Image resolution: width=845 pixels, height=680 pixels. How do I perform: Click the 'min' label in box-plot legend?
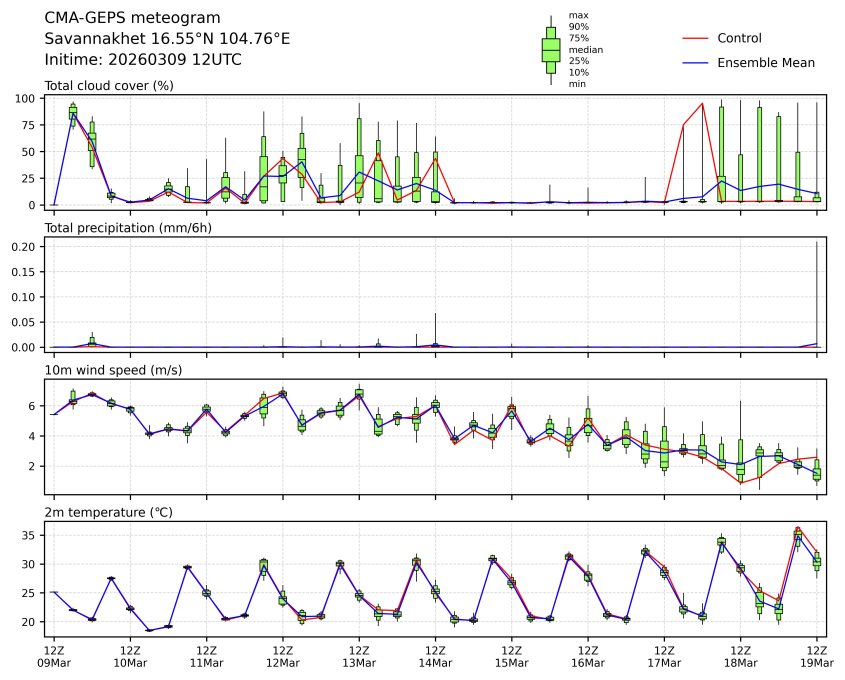point(577,84)
